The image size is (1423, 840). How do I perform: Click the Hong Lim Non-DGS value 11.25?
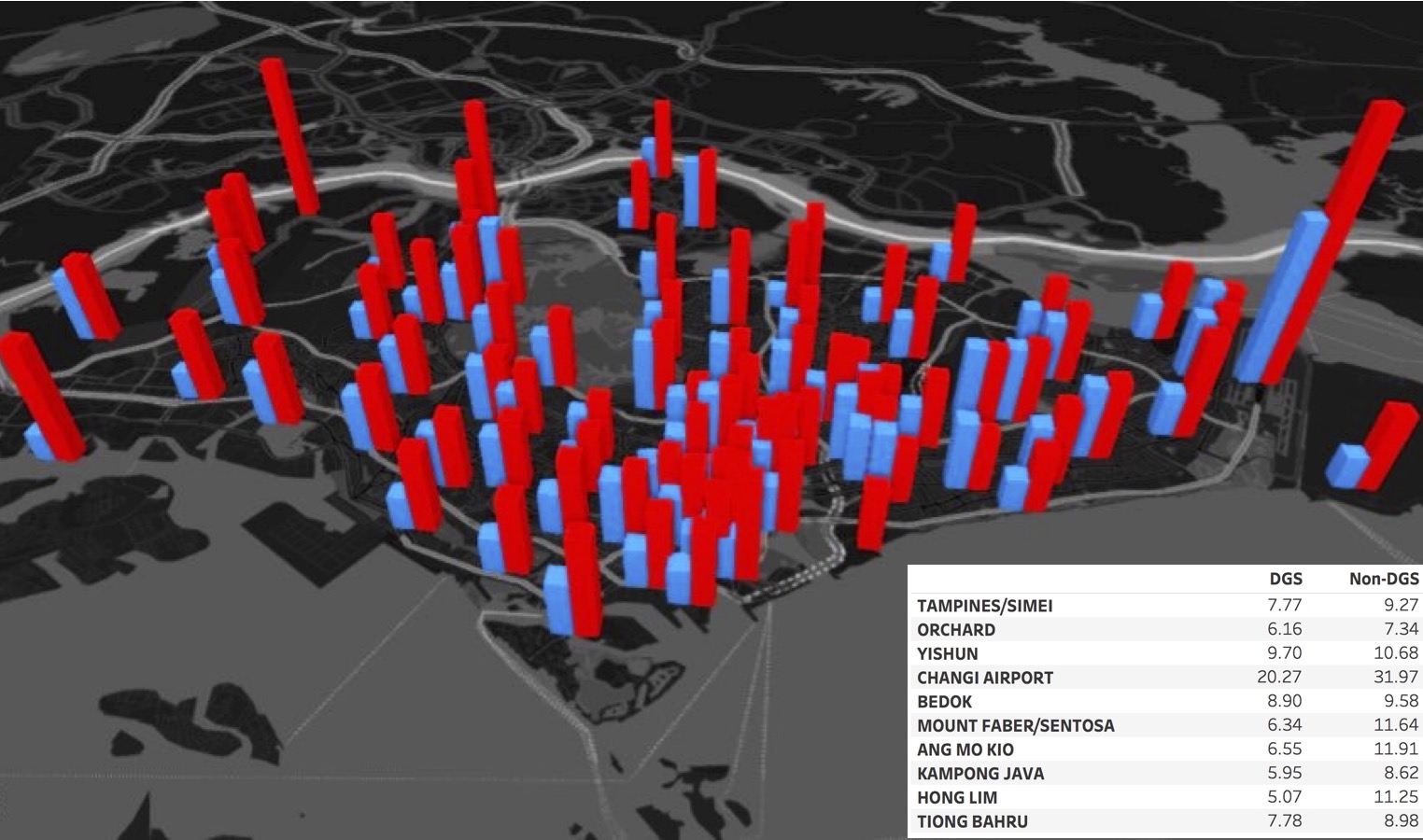point(1398,798)
